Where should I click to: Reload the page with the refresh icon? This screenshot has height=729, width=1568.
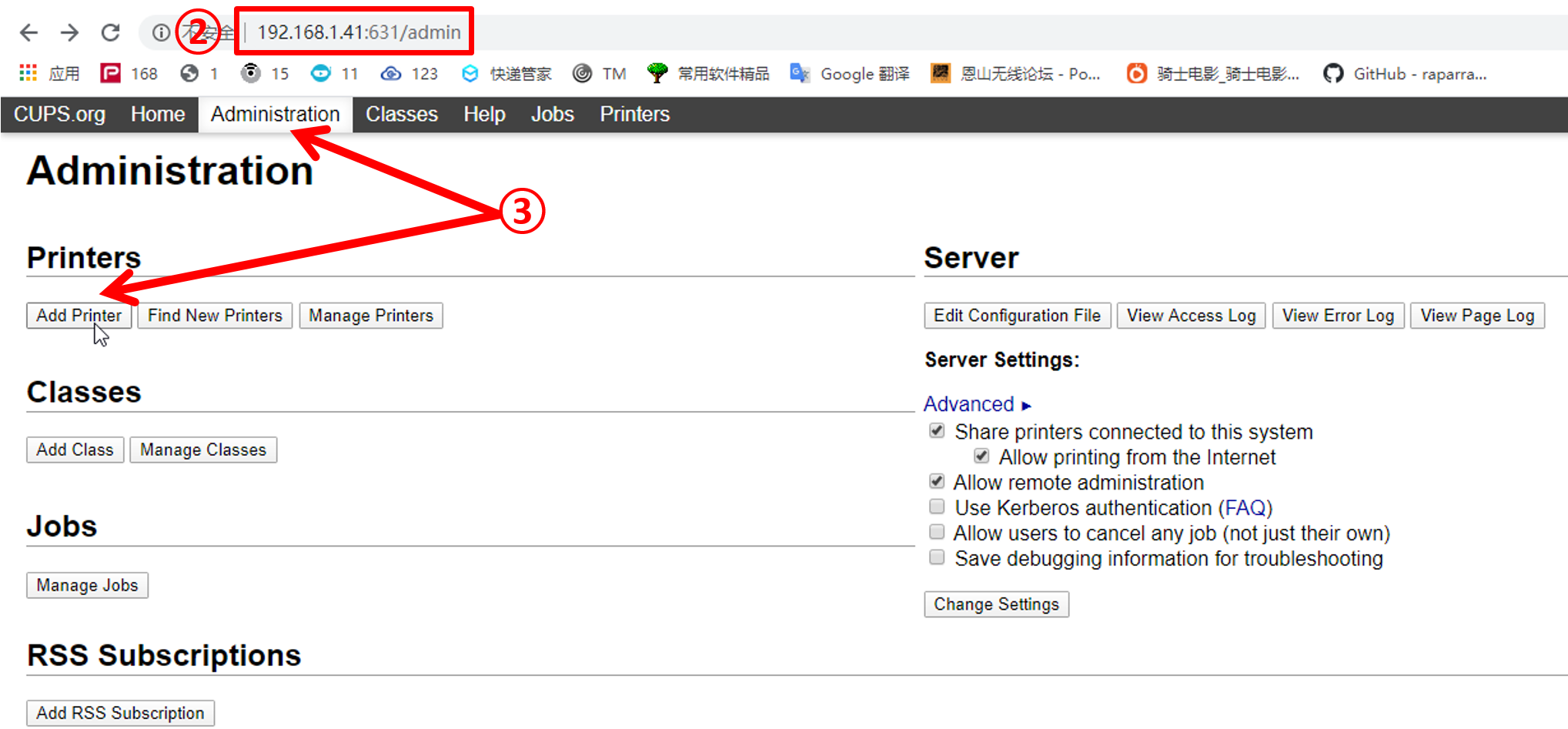111,32
